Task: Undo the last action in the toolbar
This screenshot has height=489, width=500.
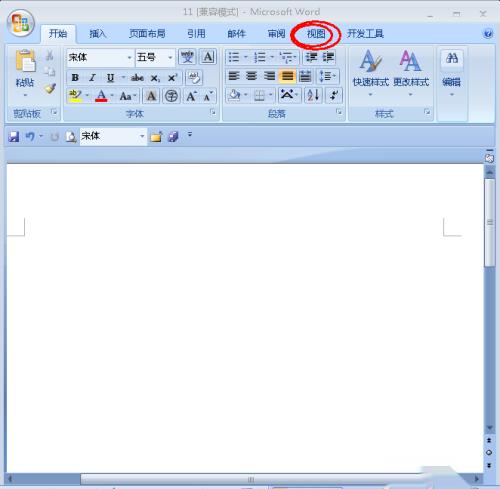Action: point(30,136)
